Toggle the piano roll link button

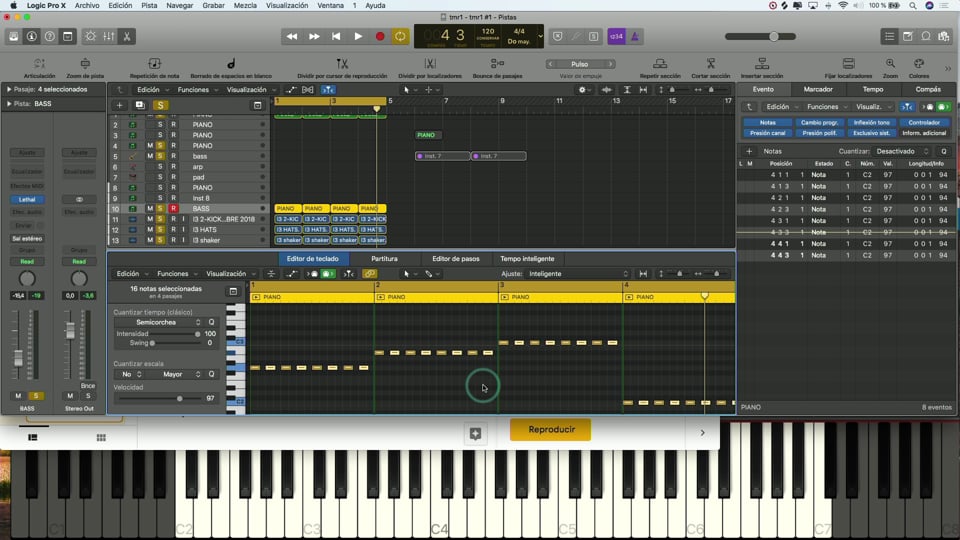point(369,274)
